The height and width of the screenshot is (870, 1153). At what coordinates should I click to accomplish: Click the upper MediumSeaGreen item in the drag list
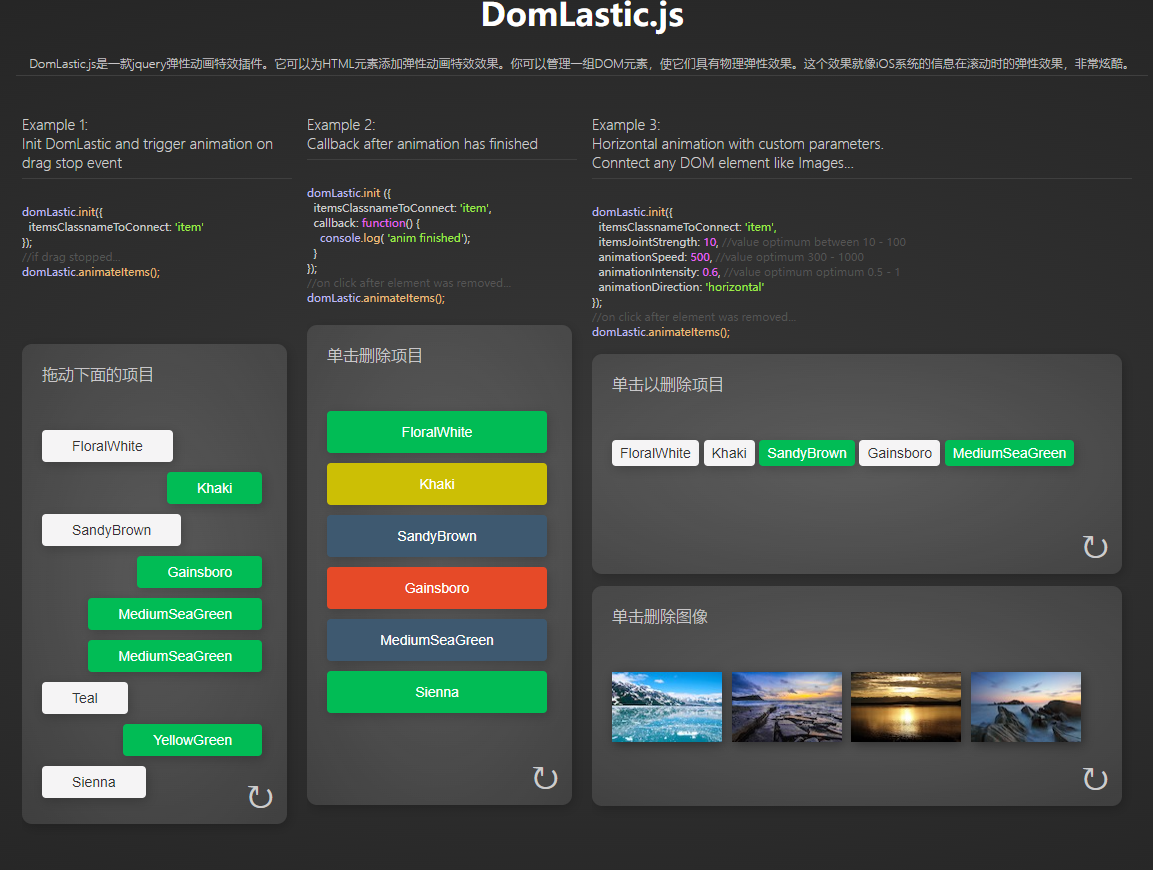(175, 613)
